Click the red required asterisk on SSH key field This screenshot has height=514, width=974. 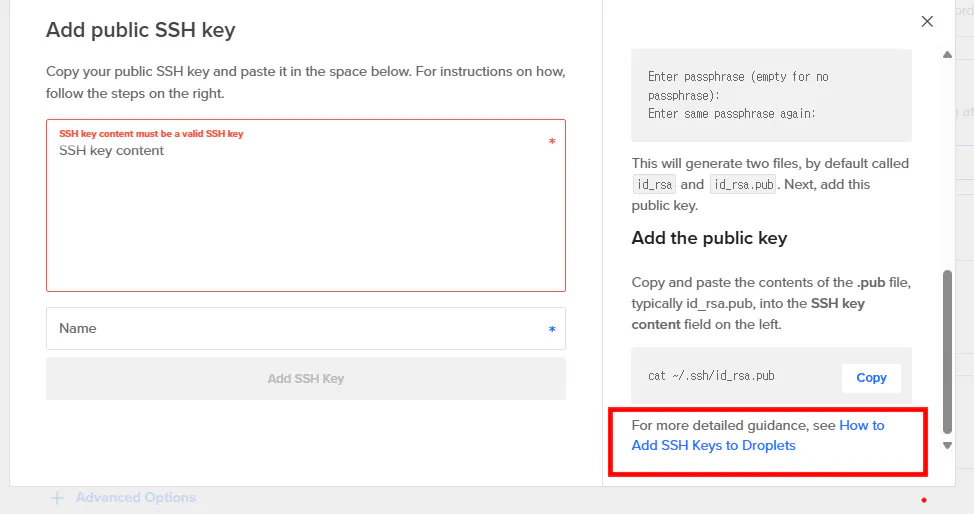(552, 142)
